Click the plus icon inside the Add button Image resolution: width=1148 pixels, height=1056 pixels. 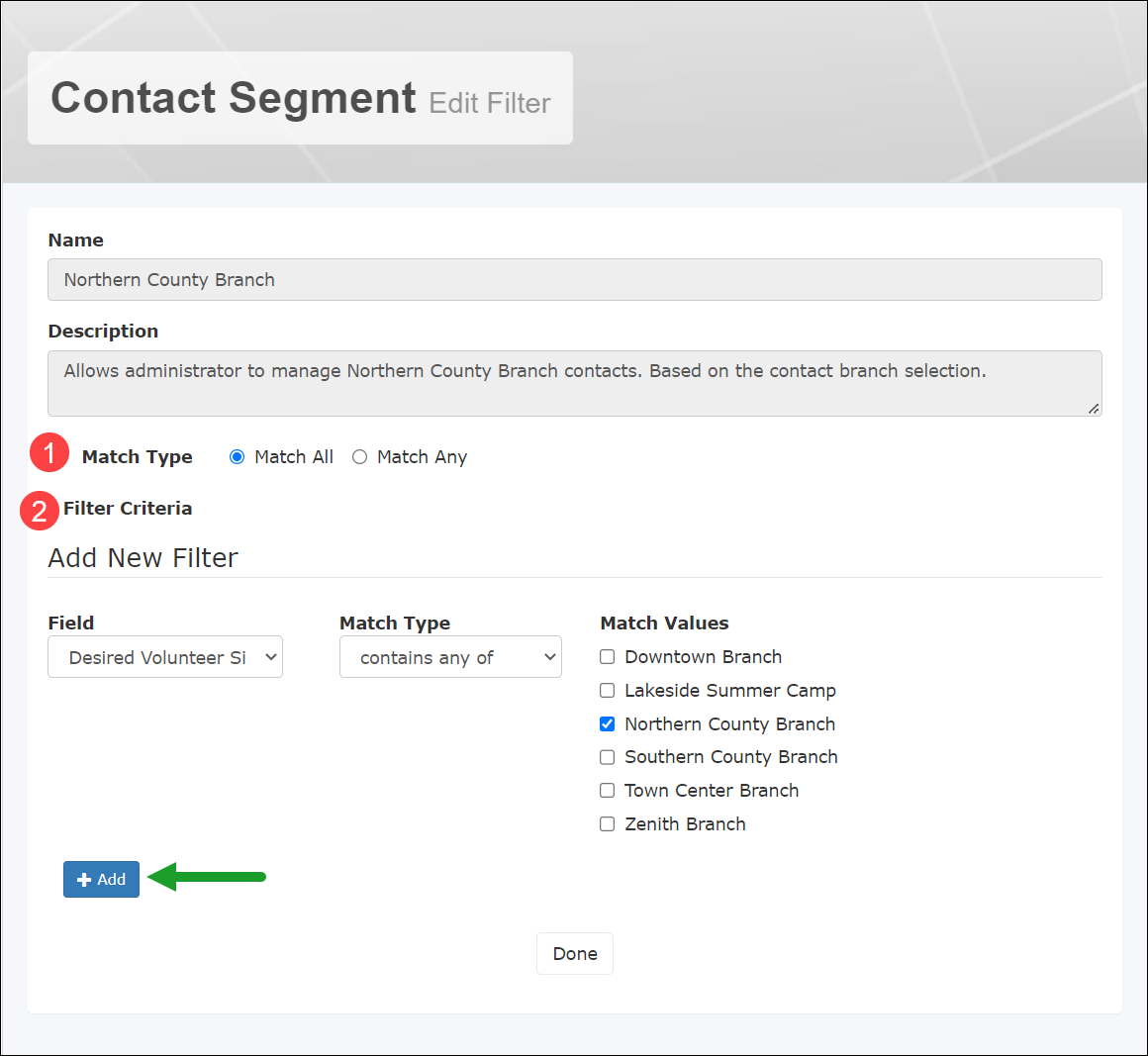tap(83, 879)
